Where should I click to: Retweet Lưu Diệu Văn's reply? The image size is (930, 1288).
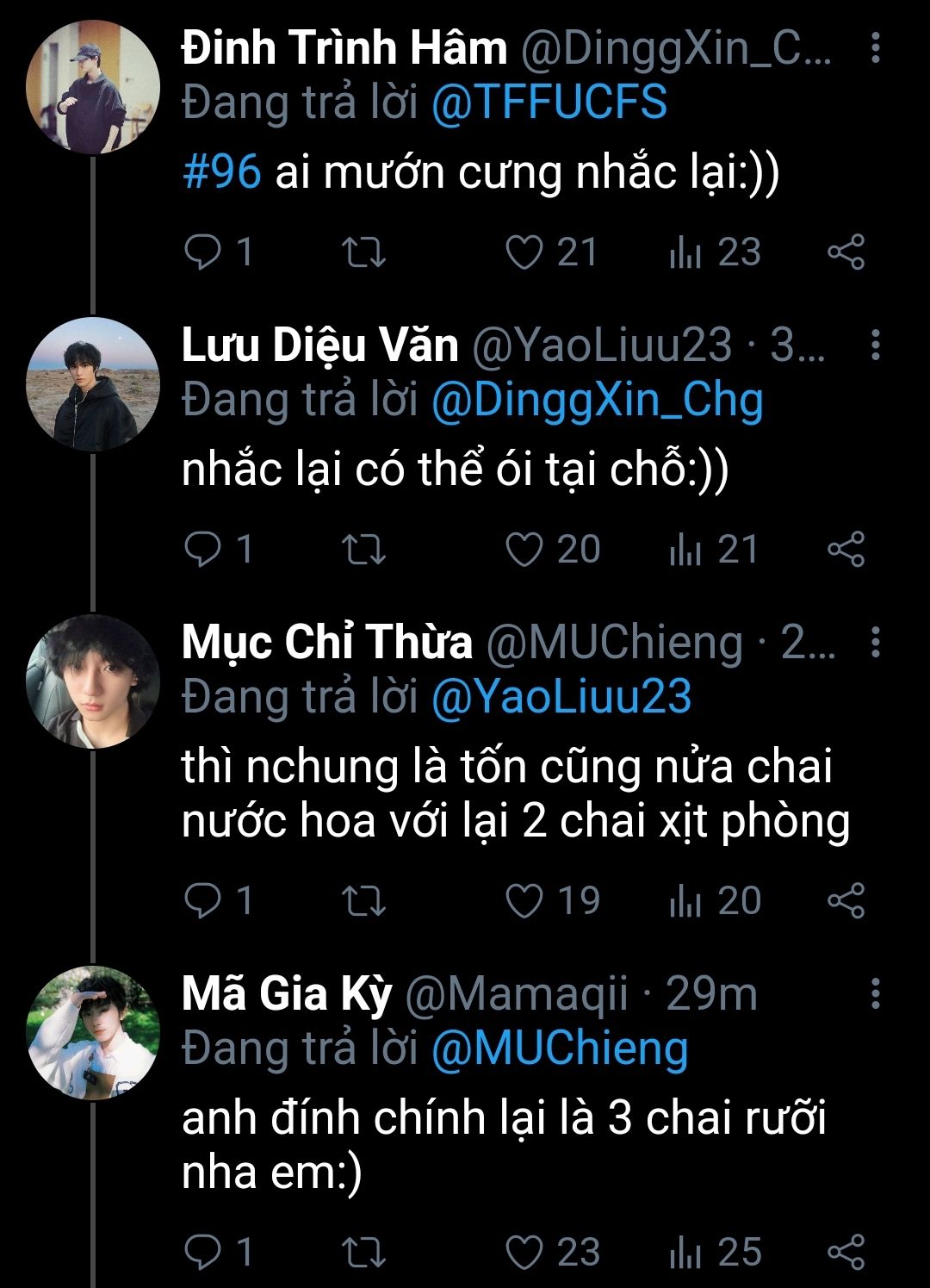pos(363,550)
